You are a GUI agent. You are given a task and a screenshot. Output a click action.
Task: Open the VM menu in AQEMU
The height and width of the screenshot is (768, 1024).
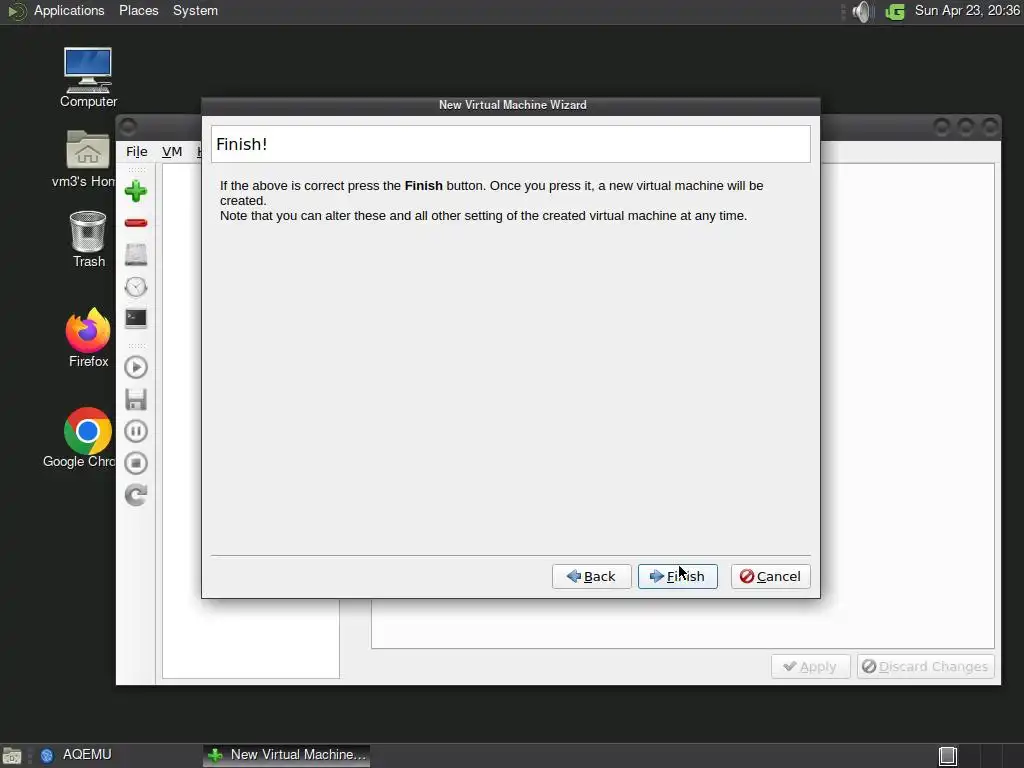click(x=172, y=152)
